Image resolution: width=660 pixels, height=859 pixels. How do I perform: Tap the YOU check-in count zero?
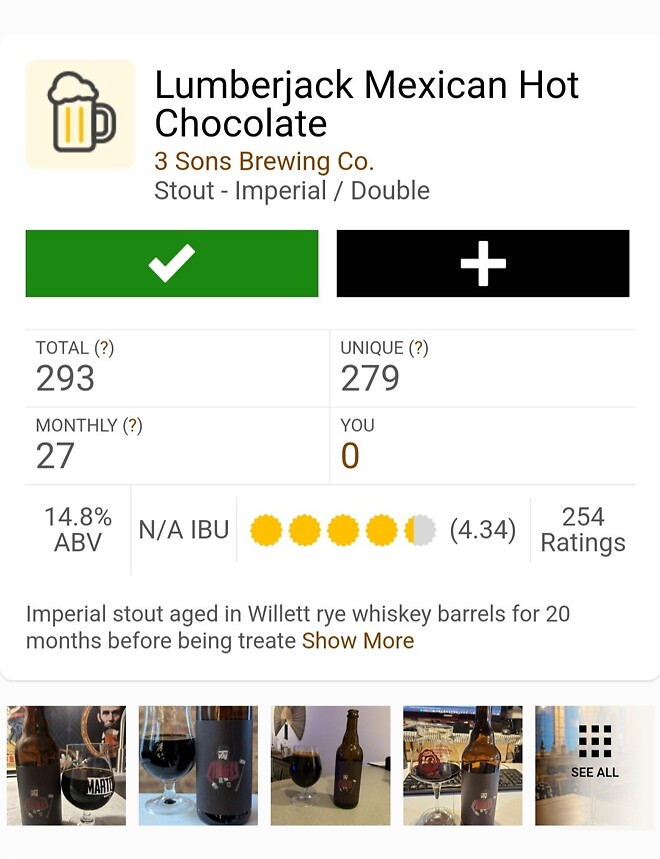coord(350,456)
